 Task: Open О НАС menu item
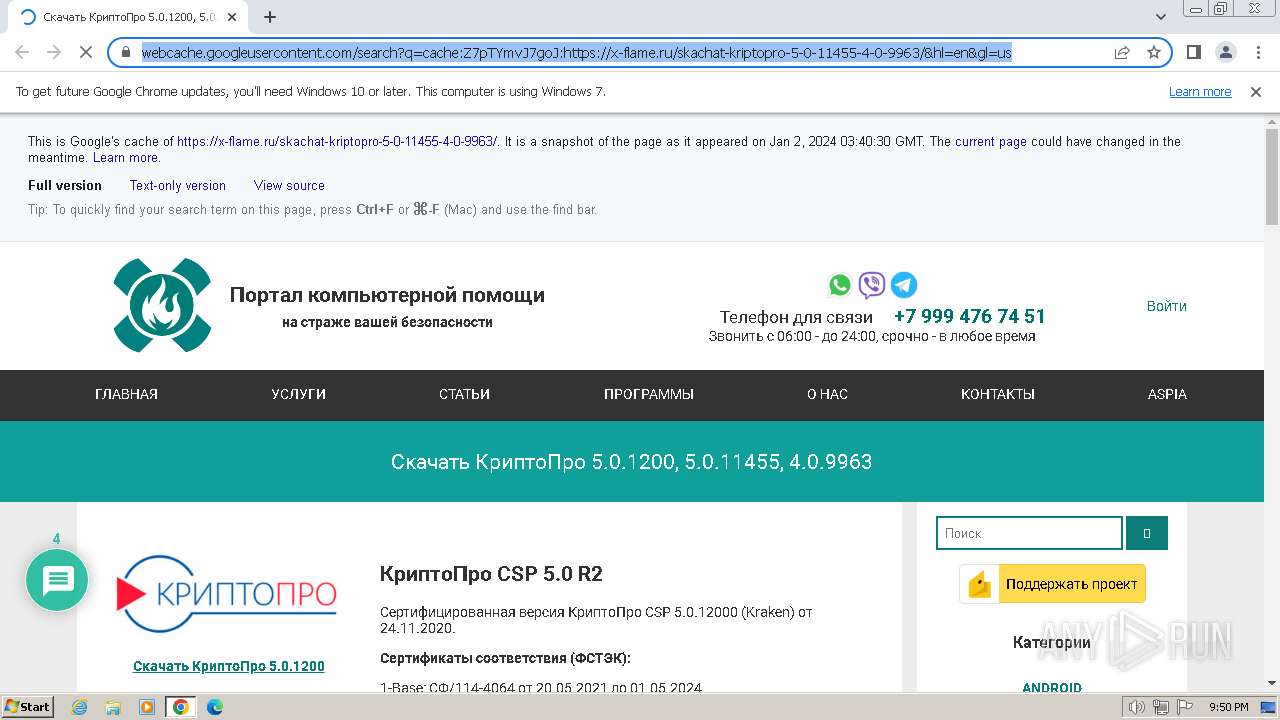827,394
